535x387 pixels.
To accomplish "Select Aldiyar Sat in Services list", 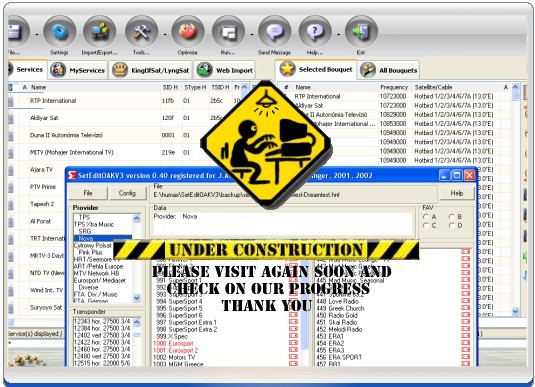I will click(x=44, y=118).
